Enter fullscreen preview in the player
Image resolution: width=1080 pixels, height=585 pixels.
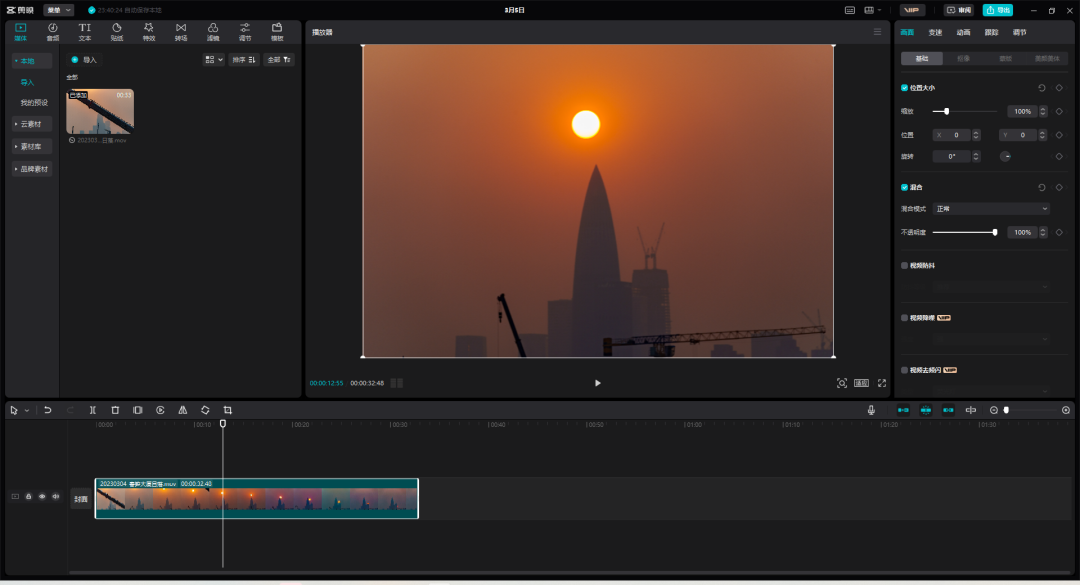882,383
